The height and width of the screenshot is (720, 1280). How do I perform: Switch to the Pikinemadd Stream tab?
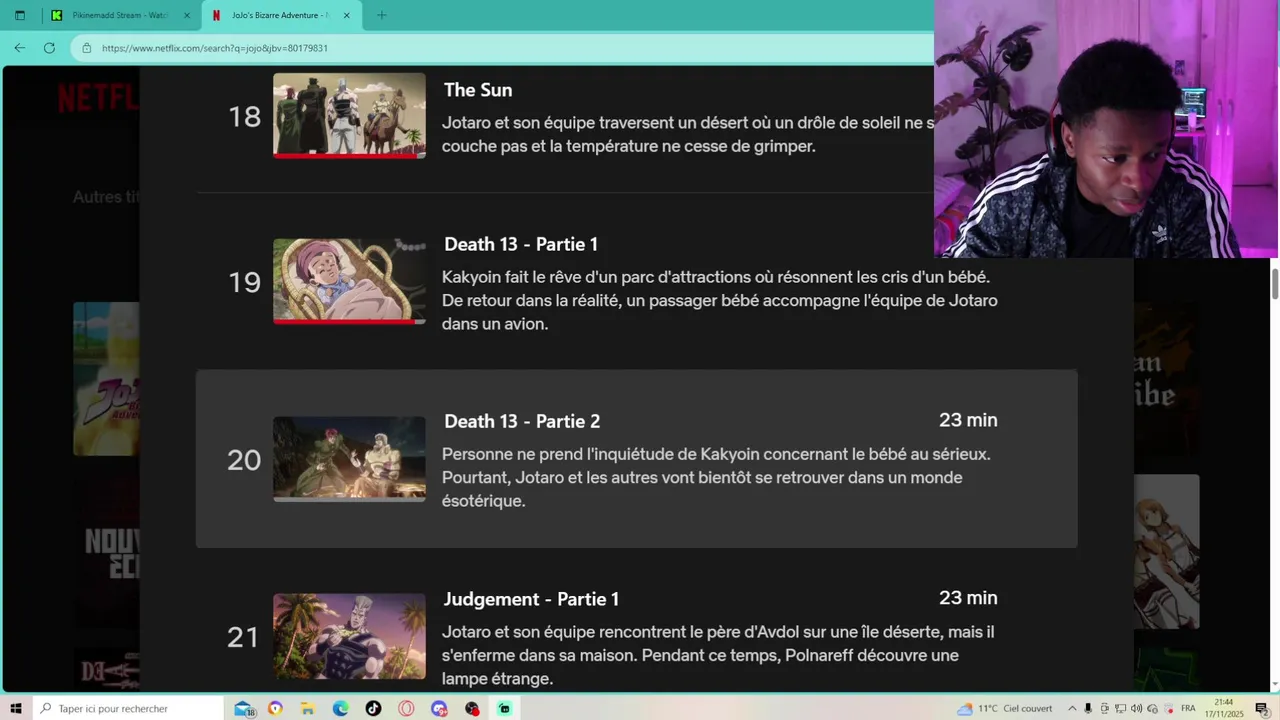(120, 15)
